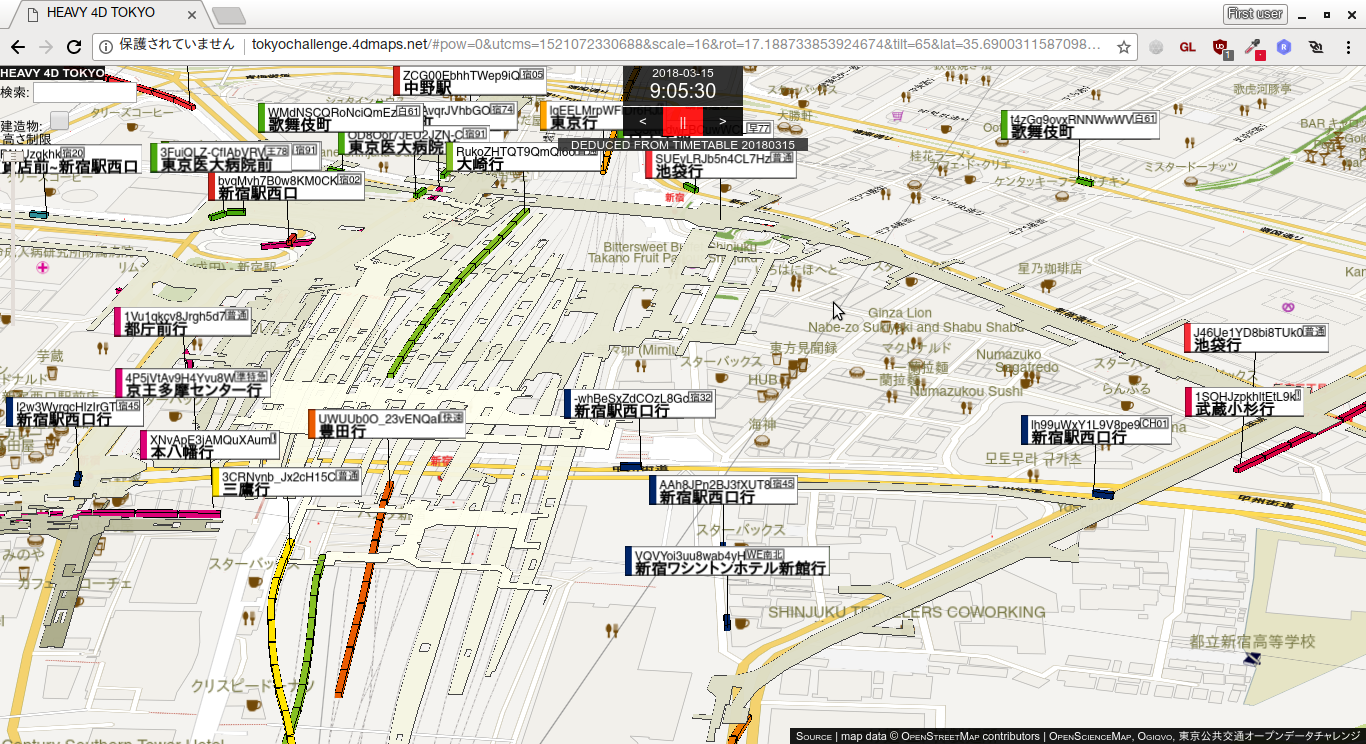Select the 三鷹行 train label
The image size is (1366, 744).
click(x=287, y=482)
